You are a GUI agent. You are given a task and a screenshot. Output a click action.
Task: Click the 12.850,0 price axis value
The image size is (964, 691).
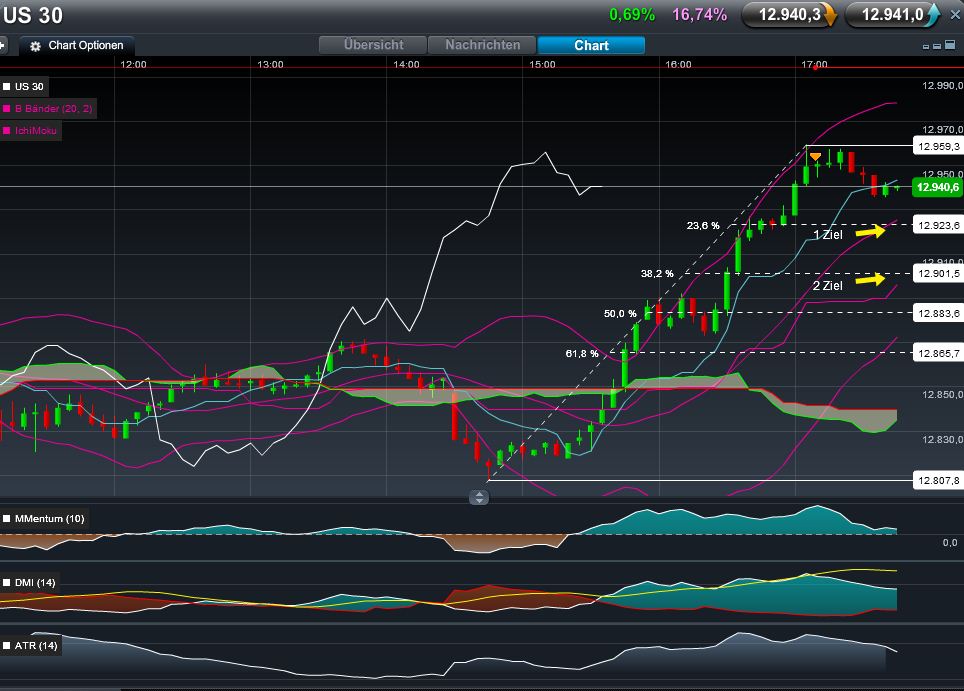942,395
